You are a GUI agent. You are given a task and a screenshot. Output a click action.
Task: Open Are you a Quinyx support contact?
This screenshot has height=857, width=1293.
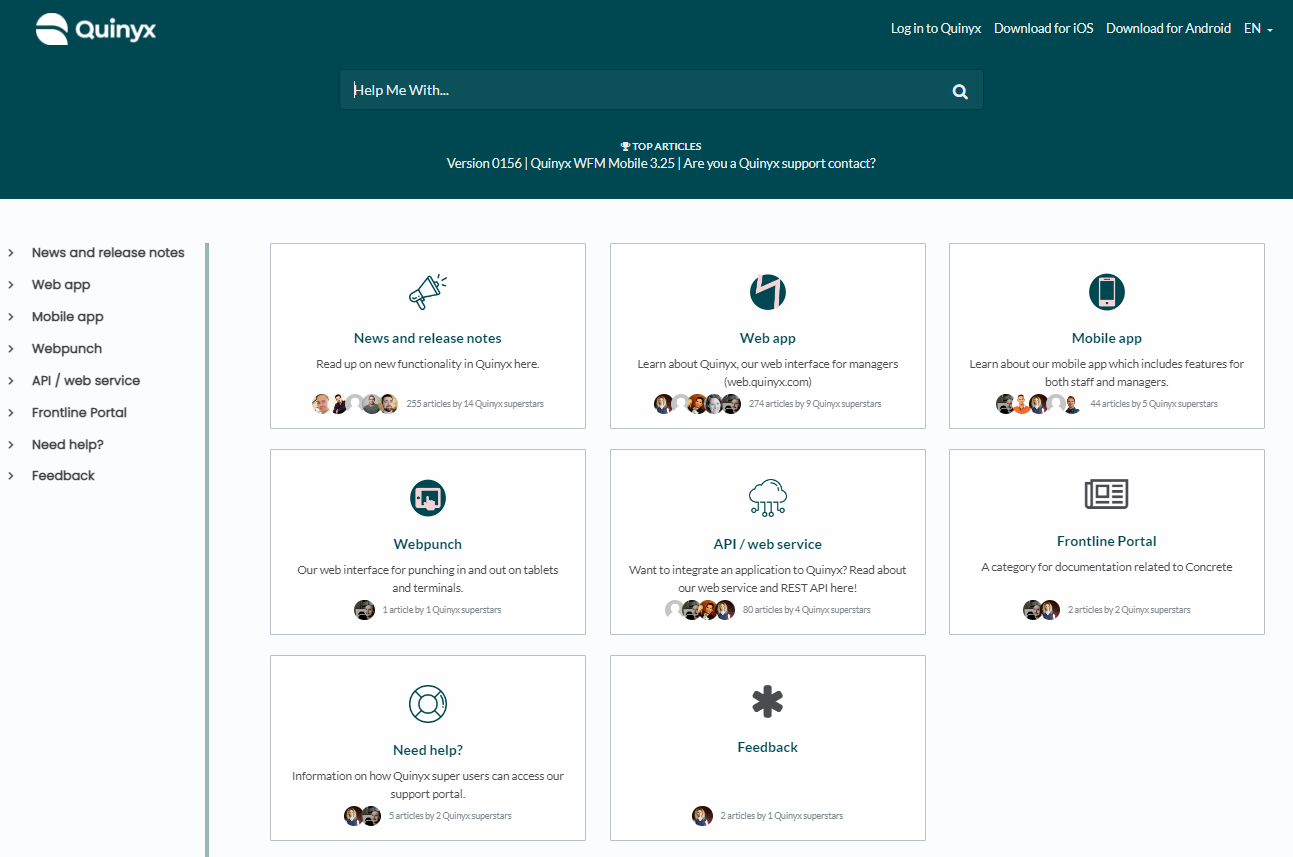(x=780, y=163)
